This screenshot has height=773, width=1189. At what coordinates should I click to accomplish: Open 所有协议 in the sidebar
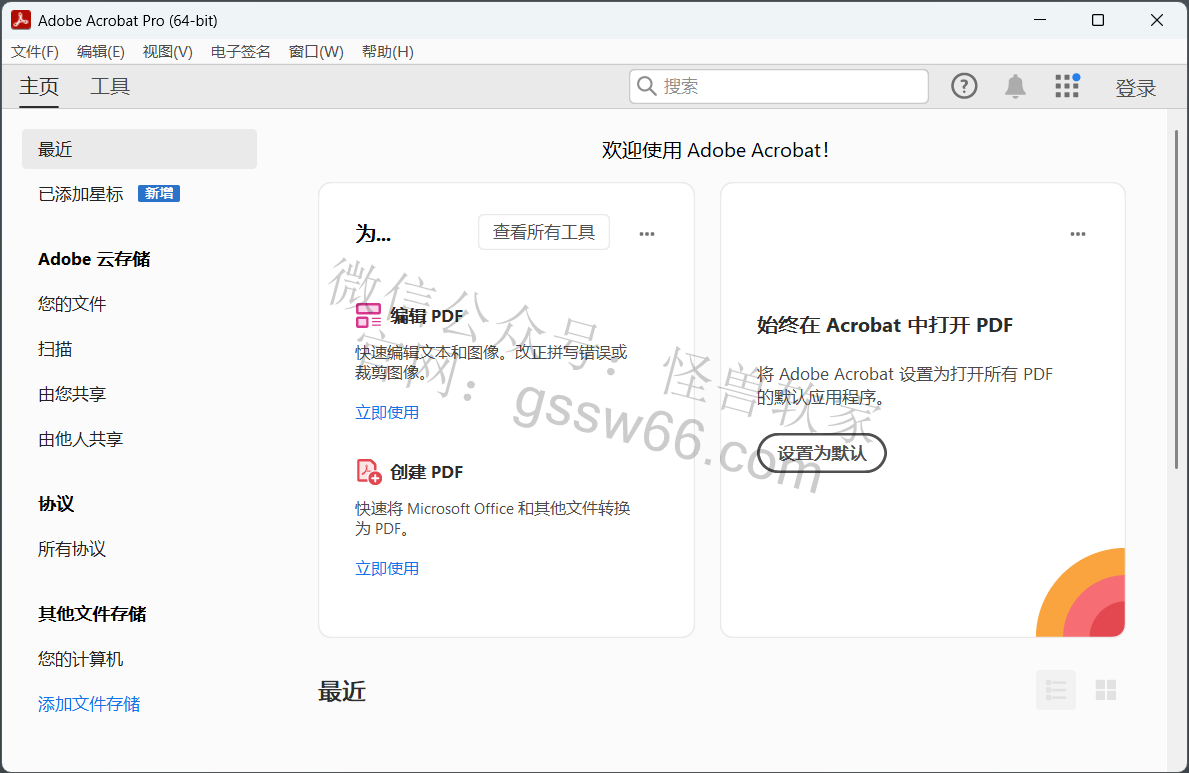(72, 549)
